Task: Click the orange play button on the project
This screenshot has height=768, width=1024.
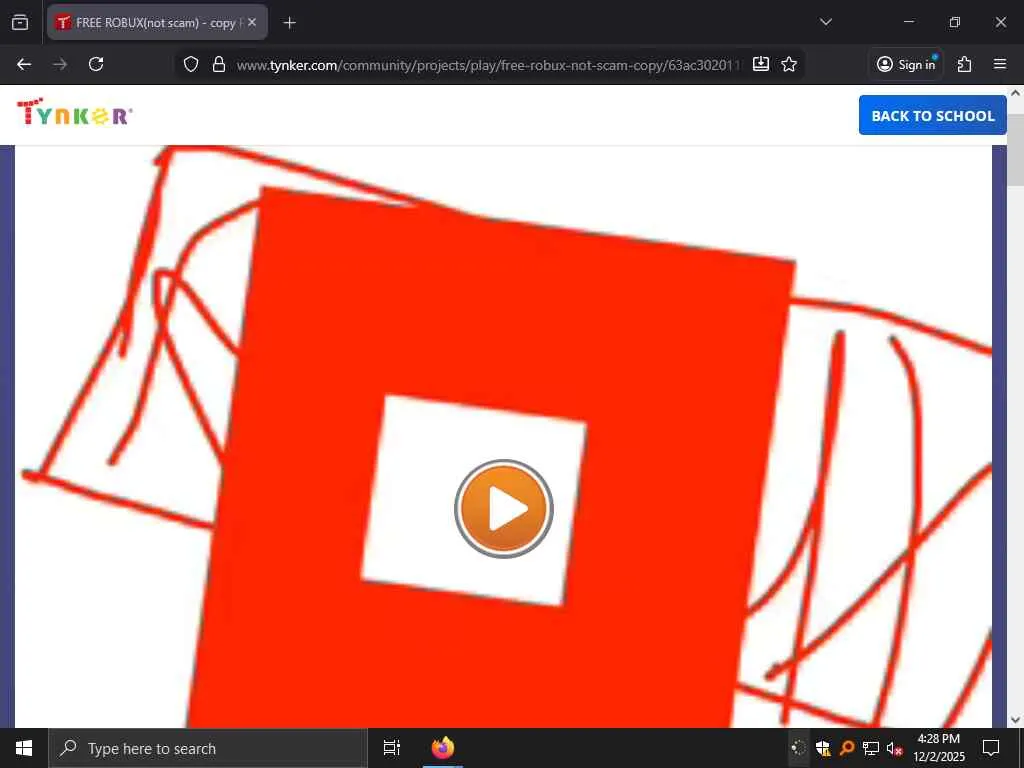Action: [x=504, y=509]
